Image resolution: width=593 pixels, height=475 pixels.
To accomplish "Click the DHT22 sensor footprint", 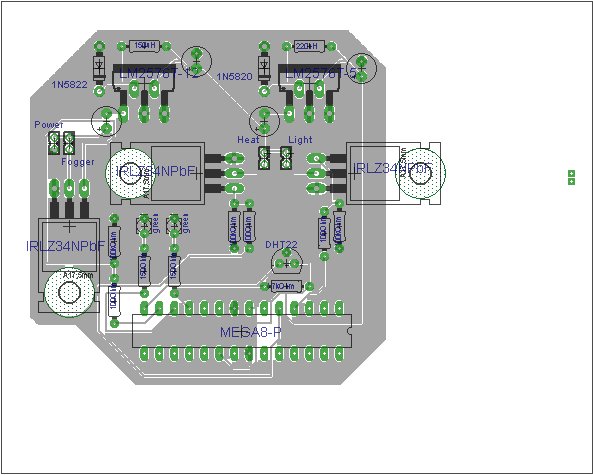I will (x=287, y=261).
